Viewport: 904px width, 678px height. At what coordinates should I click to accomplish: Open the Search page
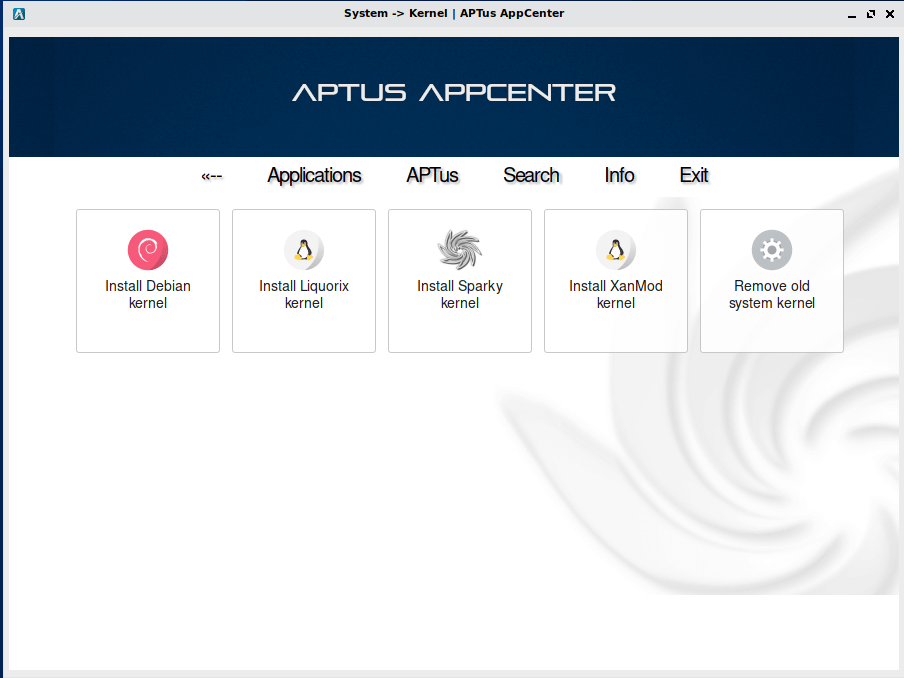(x=531, y=176)
